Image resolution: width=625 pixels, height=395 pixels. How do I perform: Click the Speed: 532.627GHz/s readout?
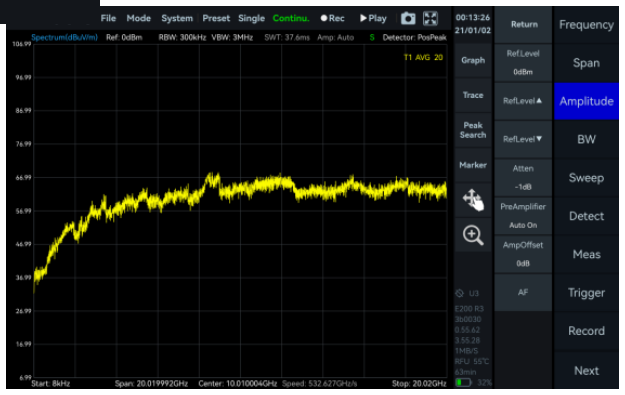coord(320,383)
